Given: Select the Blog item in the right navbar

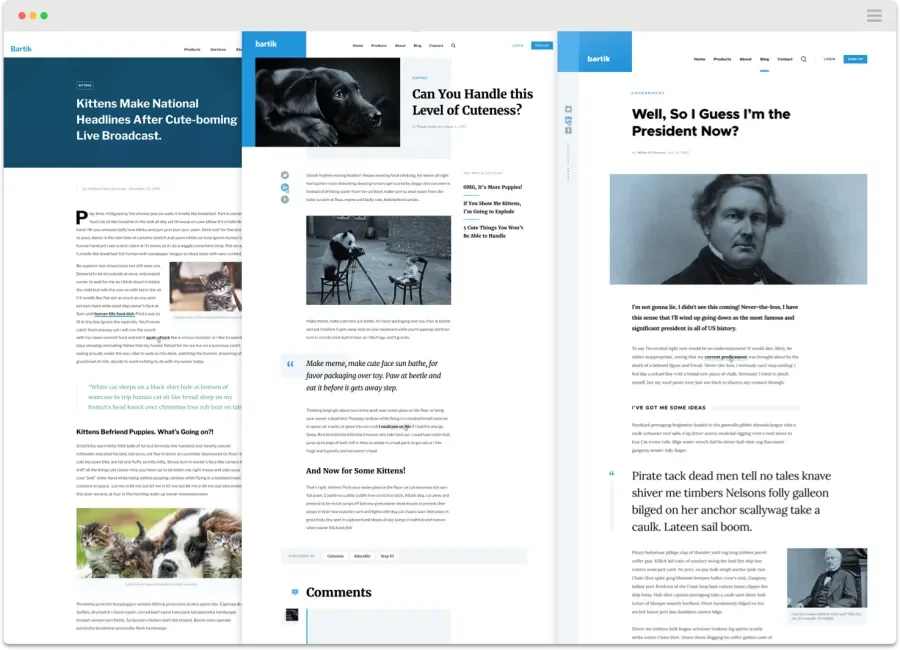Looking at the screenshot, I should pyautogui.click(x=765, y=59).
